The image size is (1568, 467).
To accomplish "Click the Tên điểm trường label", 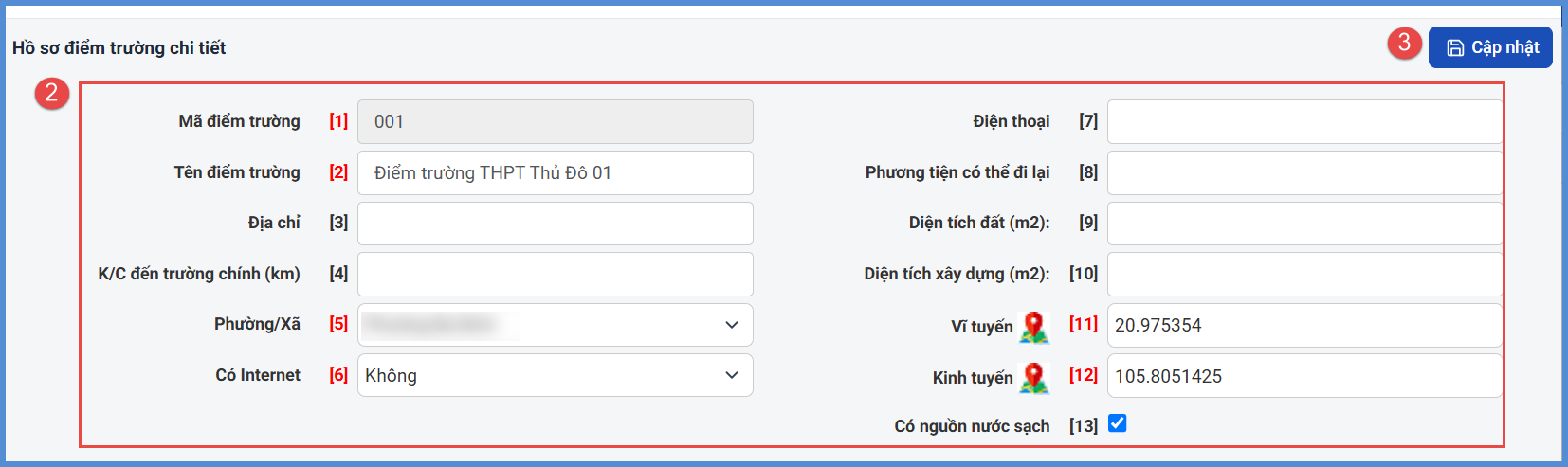I will pyautogui.click(x=237, y=172).
